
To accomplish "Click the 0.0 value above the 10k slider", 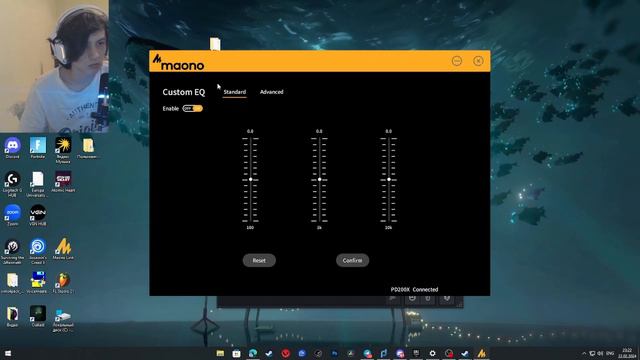I will [x=389, y=131].
